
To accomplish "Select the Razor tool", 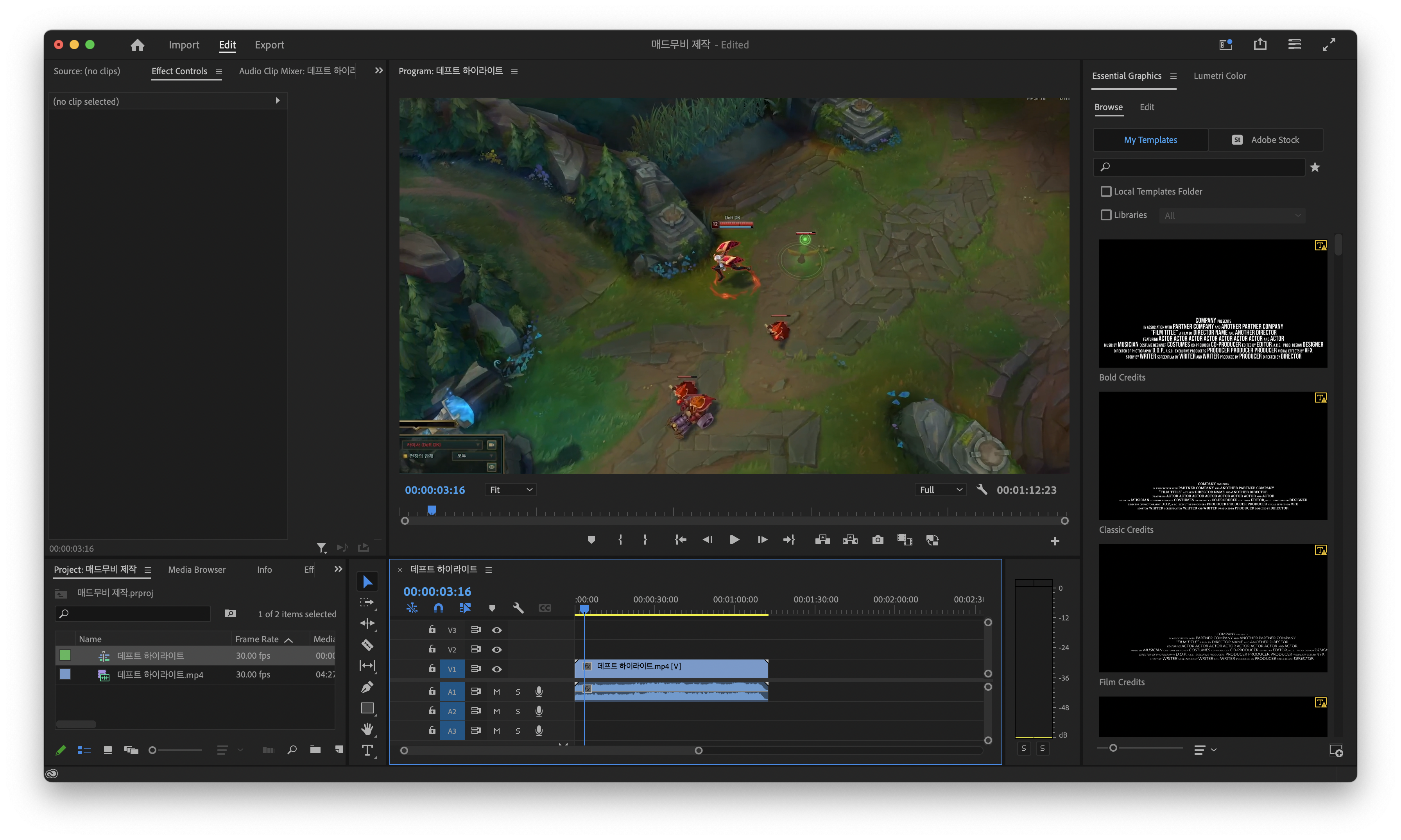I will click(367, 645).
